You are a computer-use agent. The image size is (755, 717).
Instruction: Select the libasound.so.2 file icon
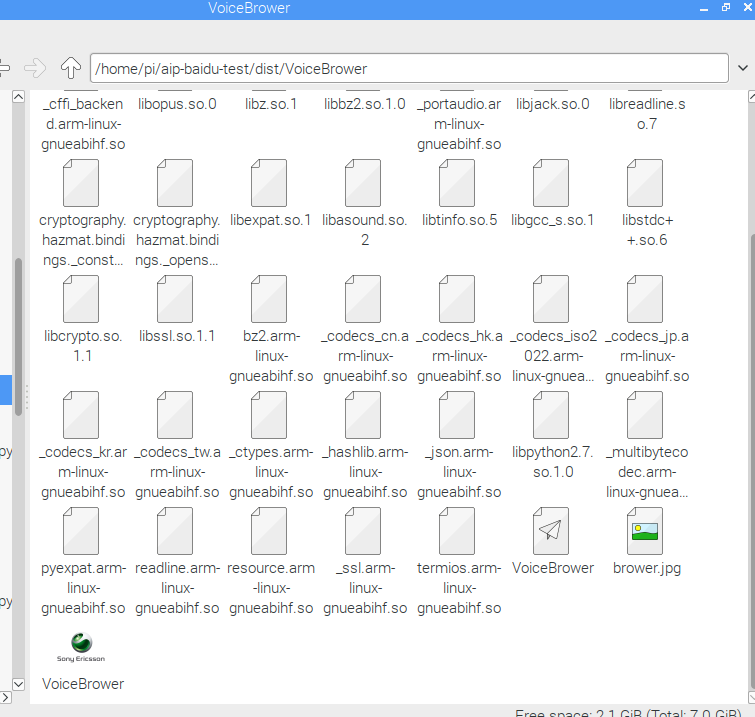click(363, 183)
